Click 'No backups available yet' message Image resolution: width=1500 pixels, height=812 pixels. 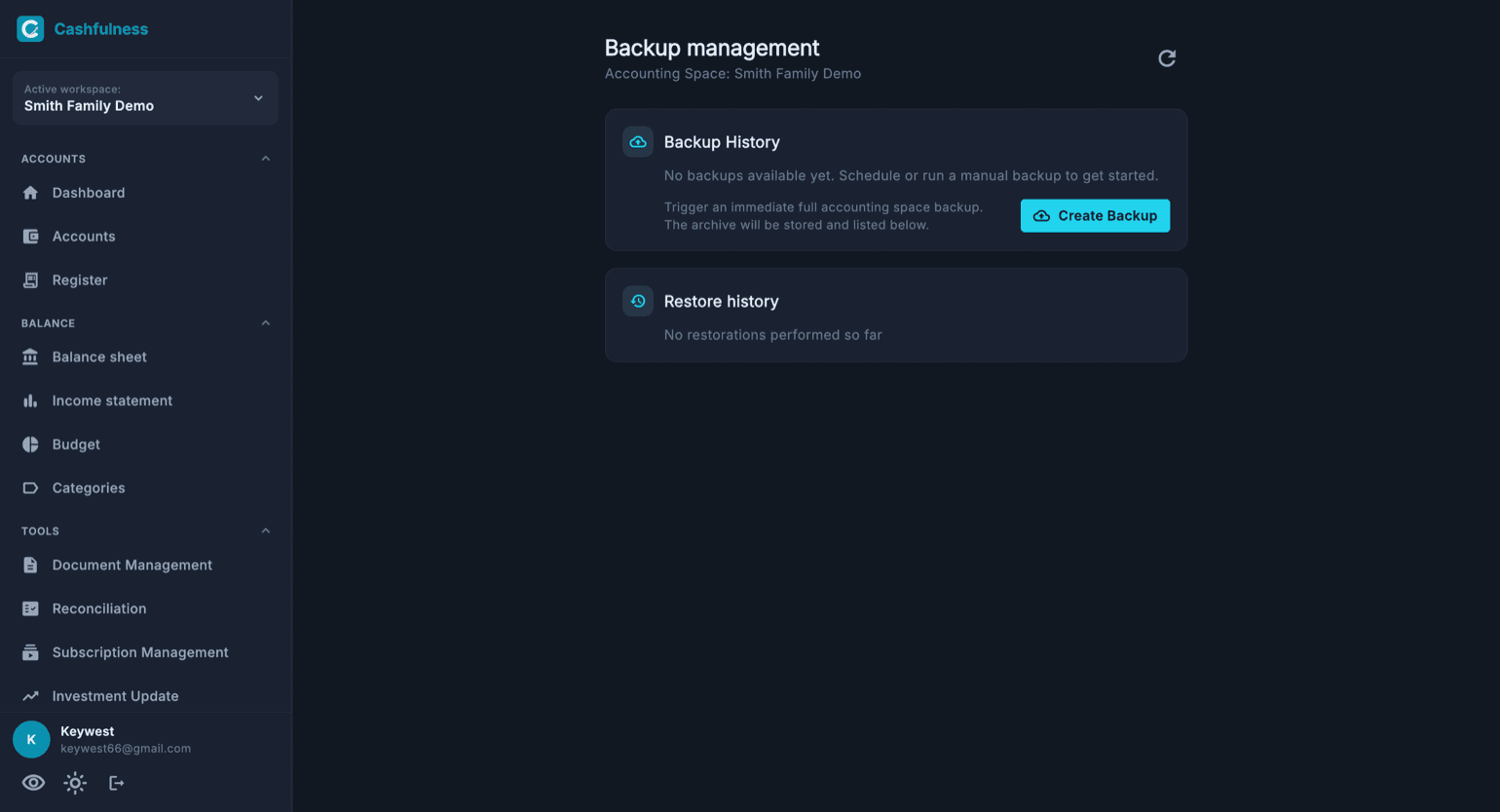(912, 176)
